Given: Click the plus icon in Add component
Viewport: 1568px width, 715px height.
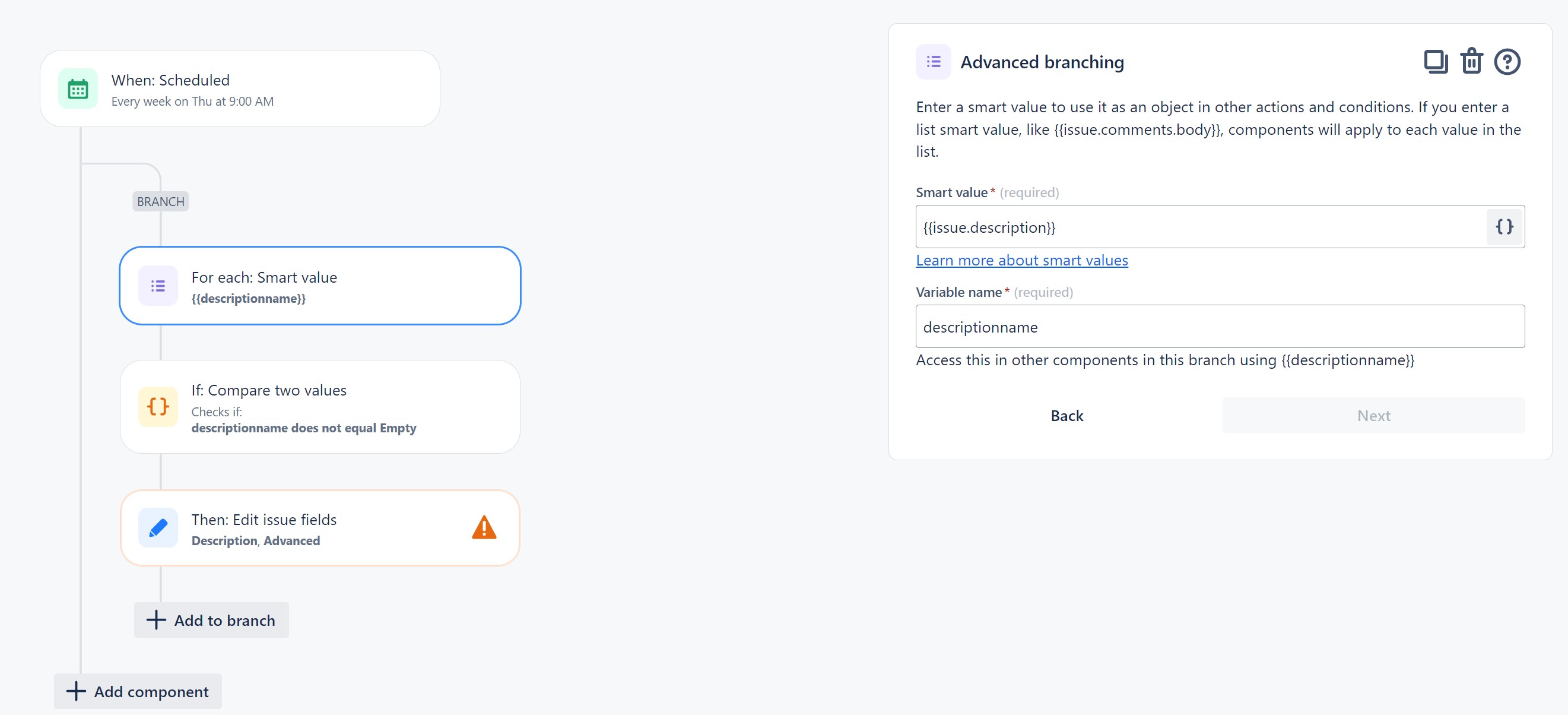Looking at the screenshot, I should coord(76,691).
